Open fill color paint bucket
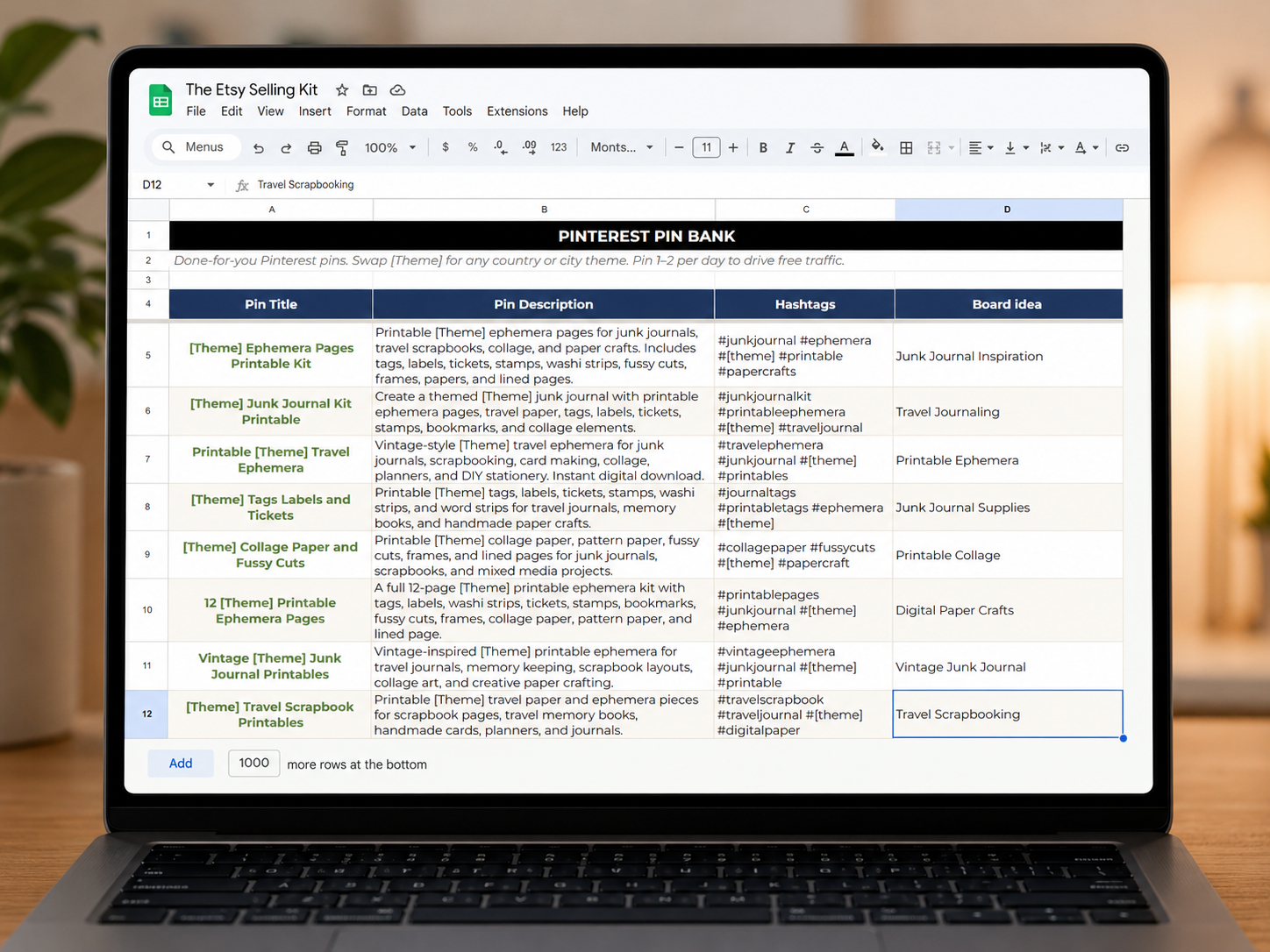The width and height of the screenshot is (1270, 952). [877, 147]
